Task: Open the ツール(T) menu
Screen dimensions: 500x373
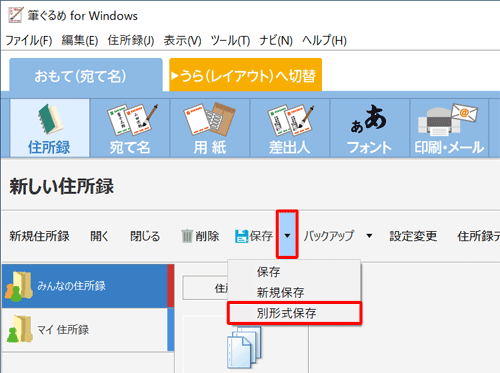Action: coord(230,41)
